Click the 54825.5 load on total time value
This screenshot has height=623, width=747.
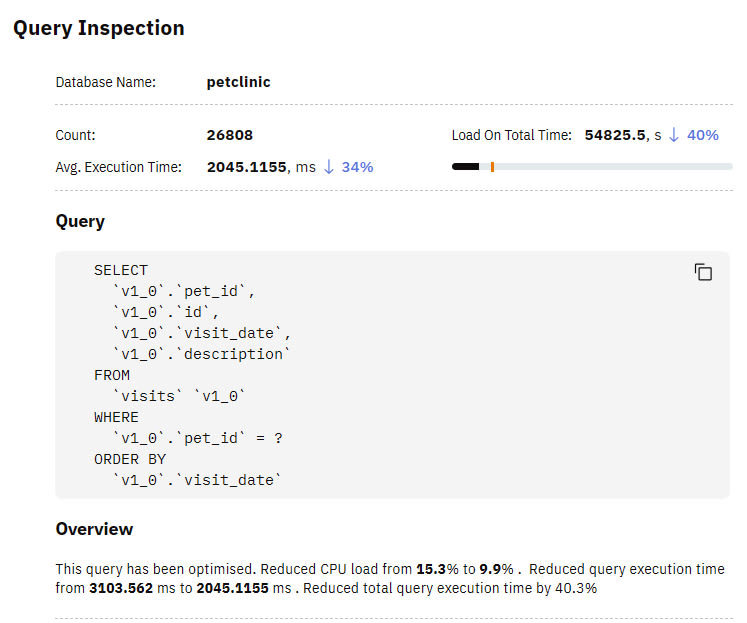point(613,135)
